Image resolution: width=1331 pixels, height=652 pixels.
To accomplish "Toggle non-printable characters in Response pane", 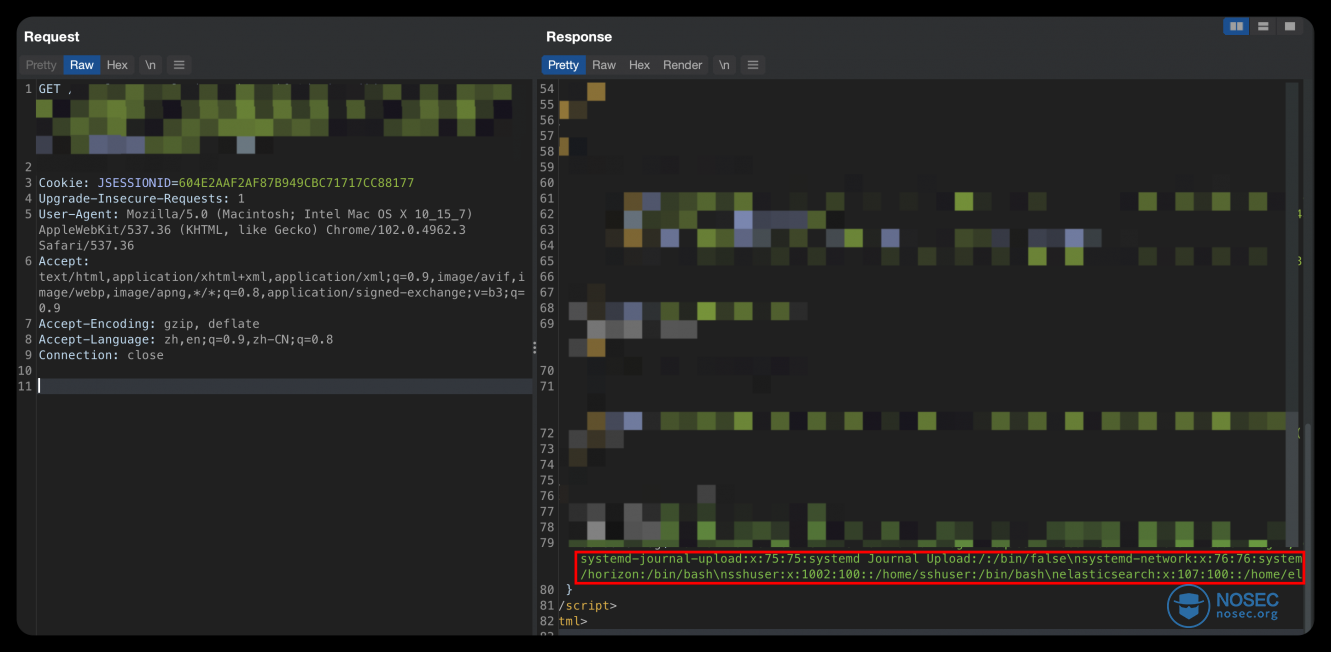I will 724,65.
